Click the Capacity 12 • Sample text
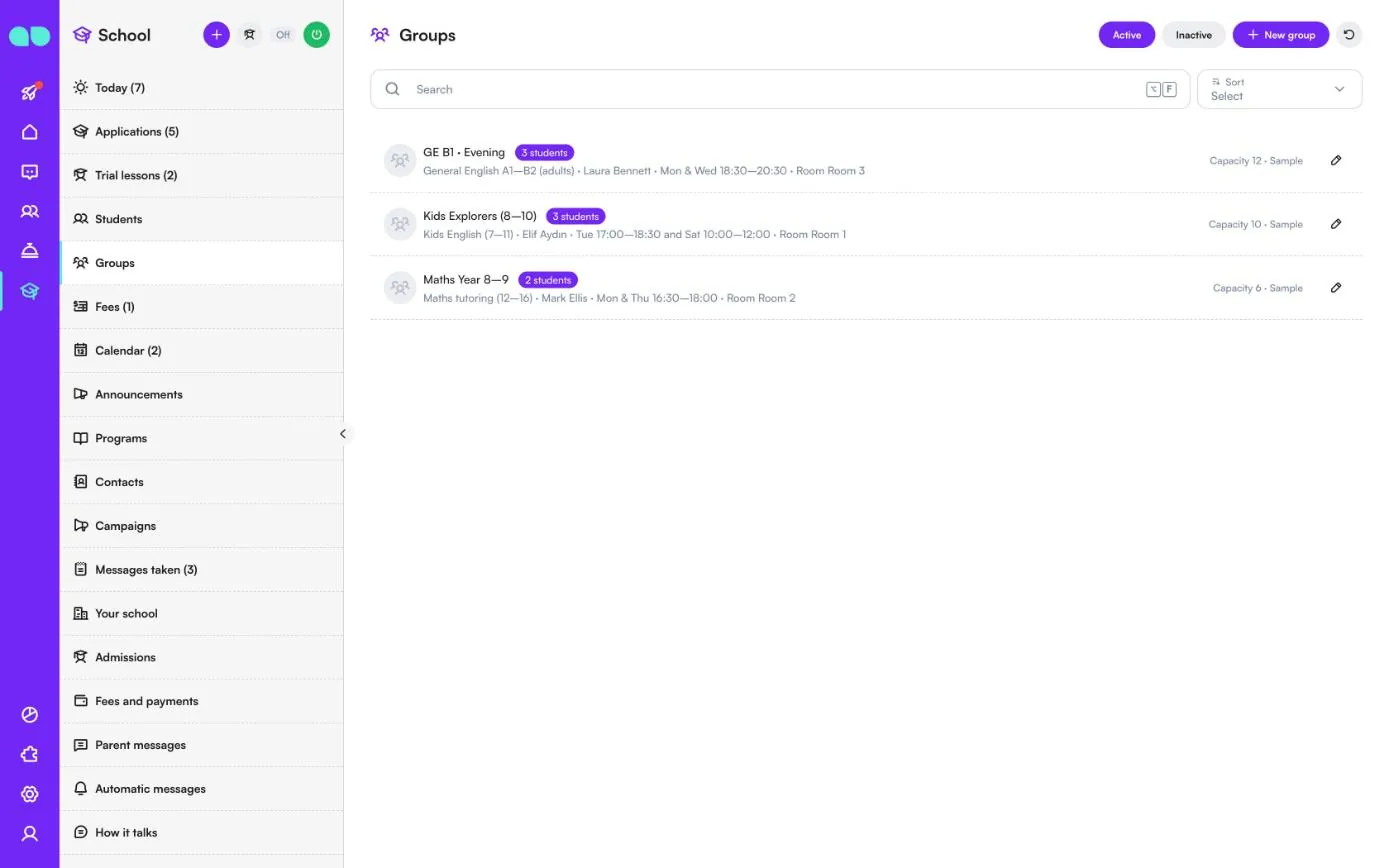The image size is (1389, 868). (x=1256, y=160)
